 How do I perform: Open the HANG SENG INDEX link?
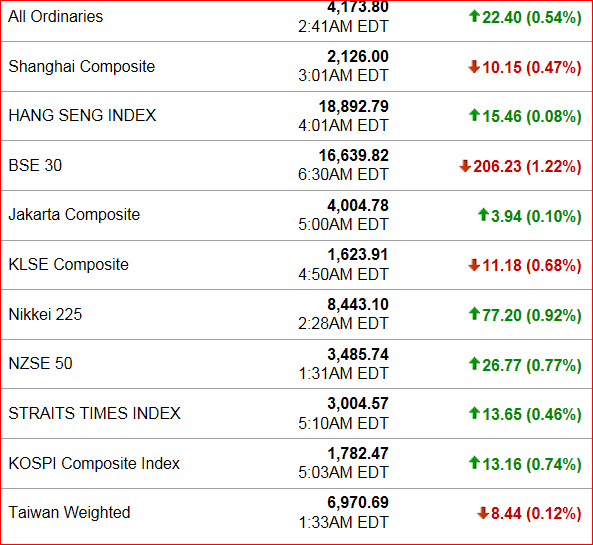point(82,115)
